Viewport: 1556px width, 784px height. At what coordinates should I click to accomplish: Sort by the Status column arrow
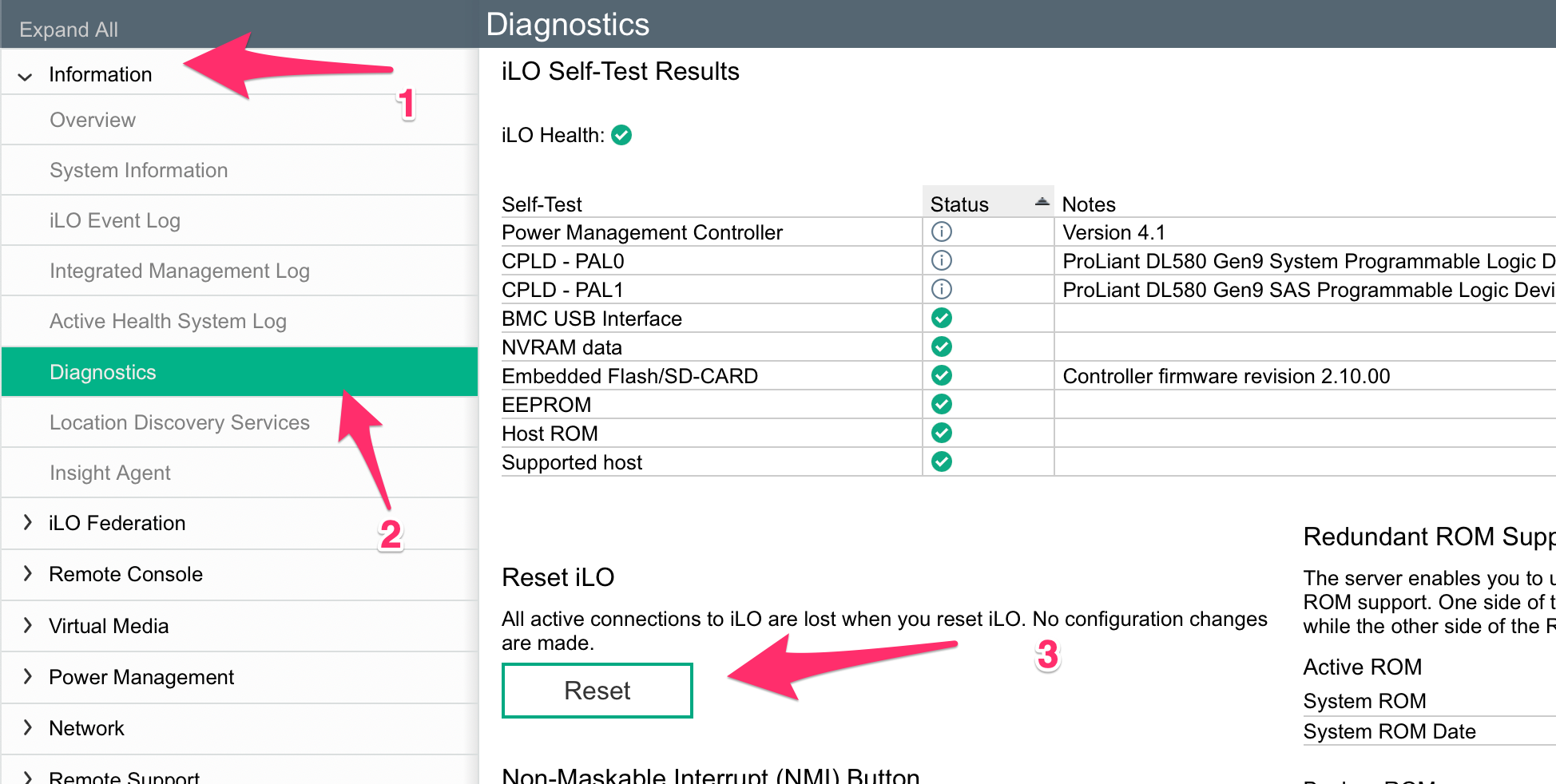click(x=1042, y=202)
